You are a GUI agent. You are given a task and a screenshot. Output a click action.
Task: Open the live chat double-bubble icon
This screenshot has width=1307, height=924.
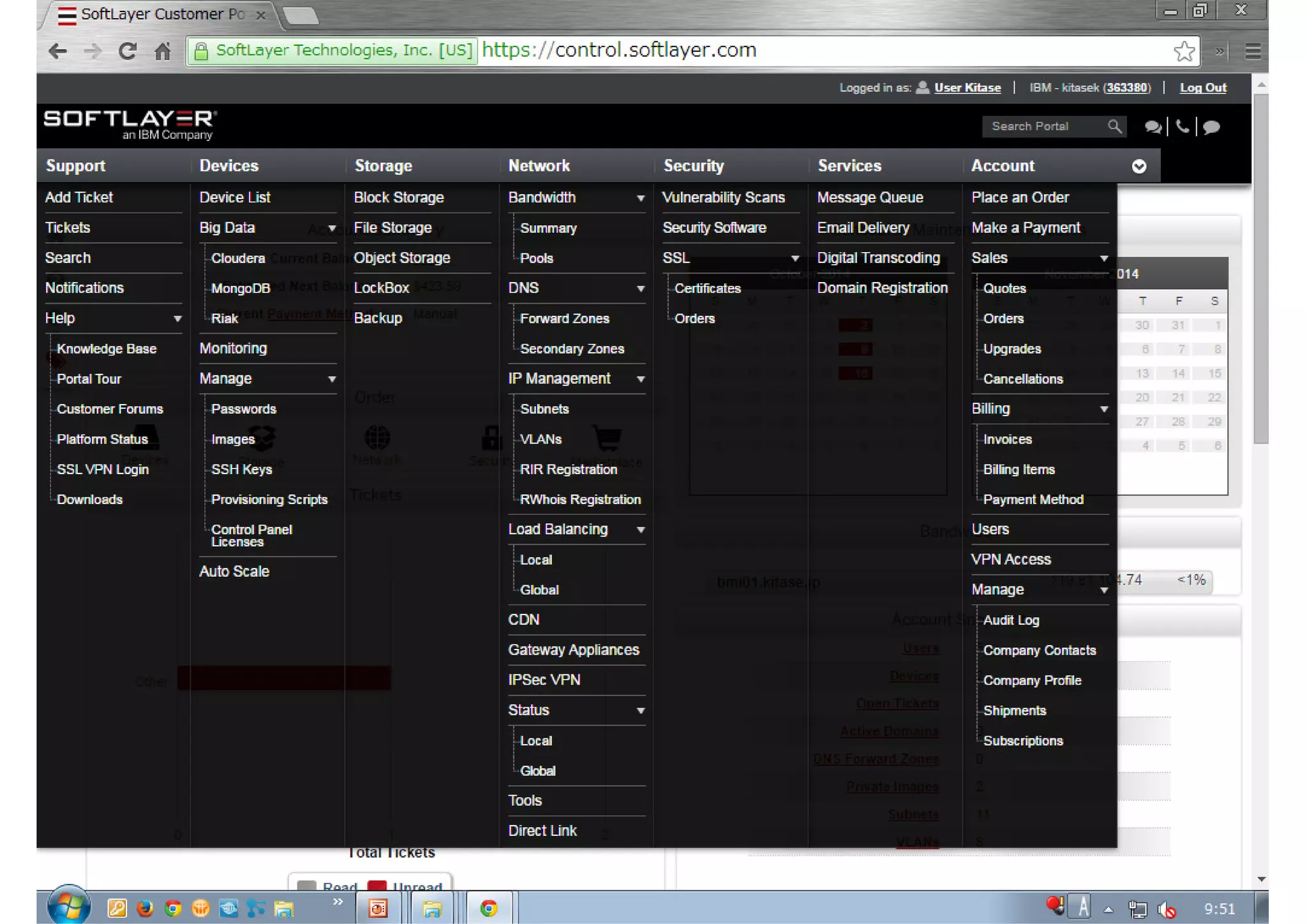(1153, 127)
